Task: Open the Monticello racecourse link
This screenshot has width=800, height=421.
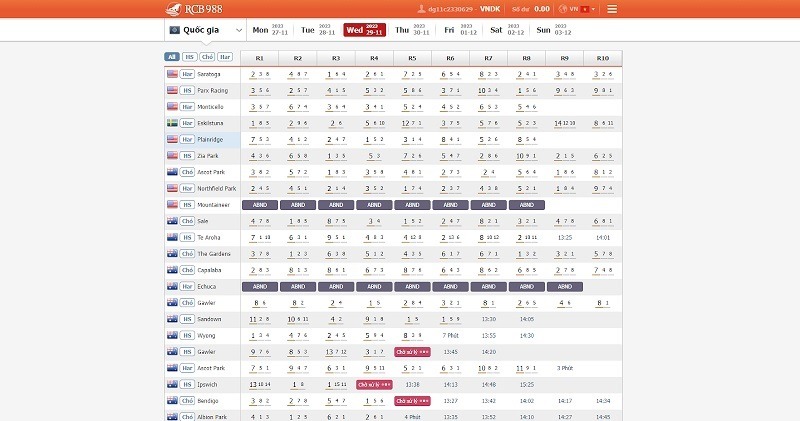Action: (210, 106)
